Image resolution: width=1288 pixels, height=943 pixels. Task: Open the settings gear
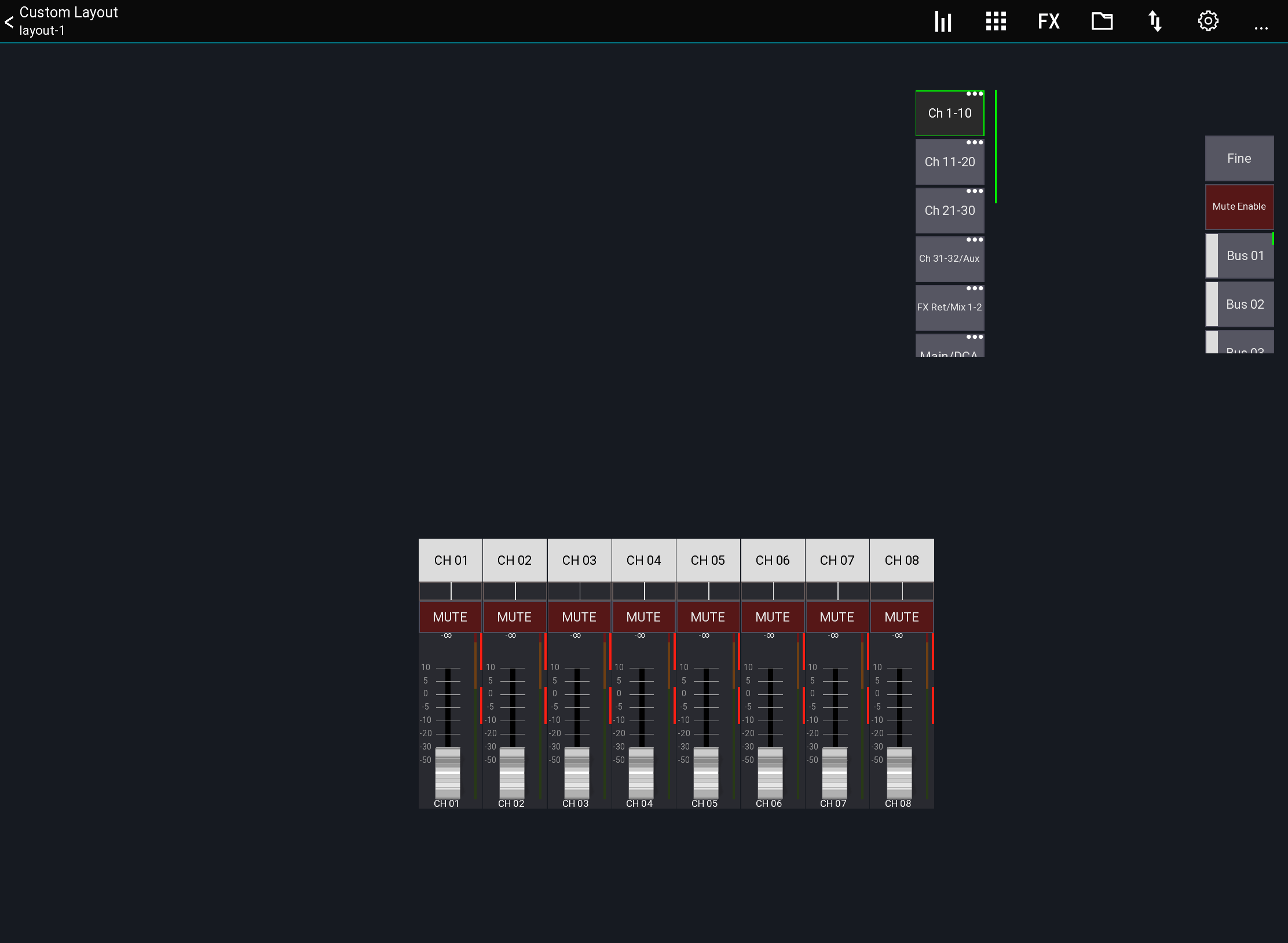1207,21
